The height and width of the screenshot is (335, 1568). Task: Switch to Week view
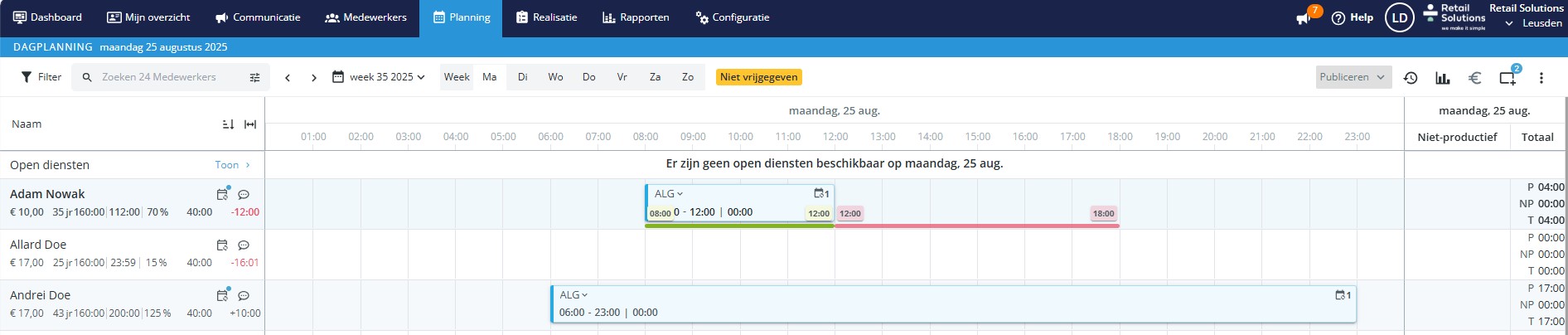point(457,77)
